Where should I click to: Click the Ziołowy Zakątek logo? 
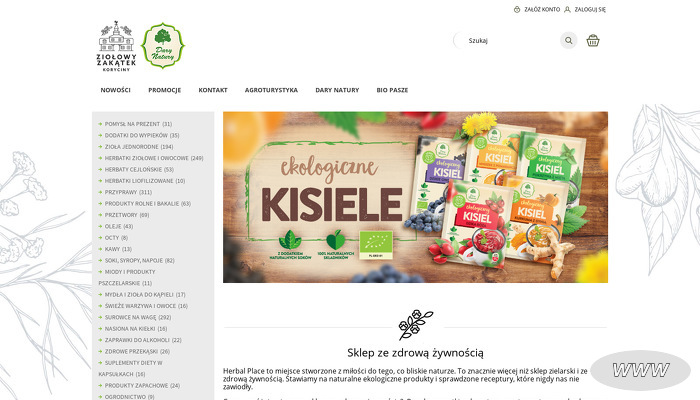pyautogui.click(x=116, y=46)
